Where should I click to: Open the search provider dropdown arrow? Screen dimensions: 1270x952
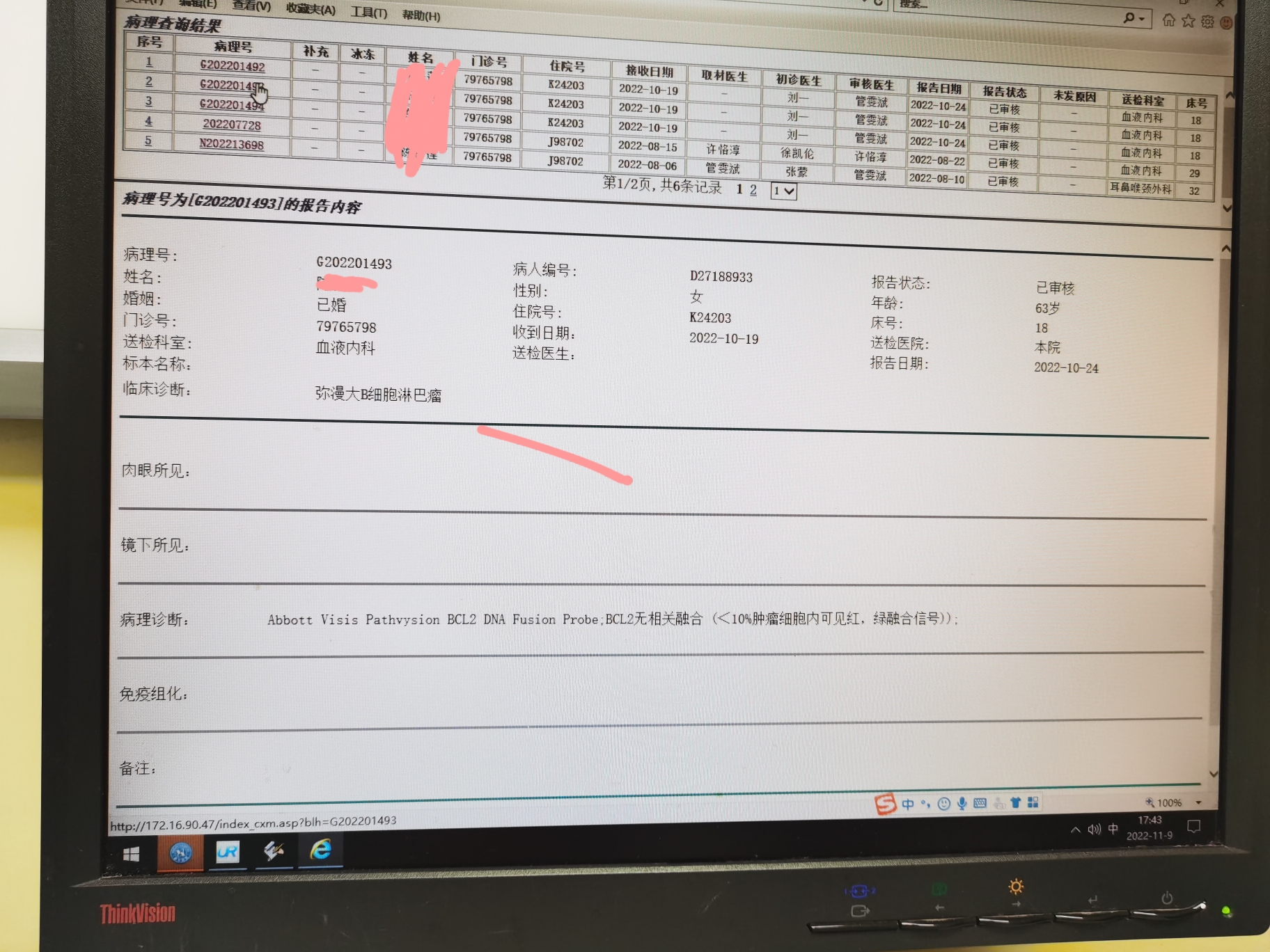pyautogui.click(x=1142, y=19)
